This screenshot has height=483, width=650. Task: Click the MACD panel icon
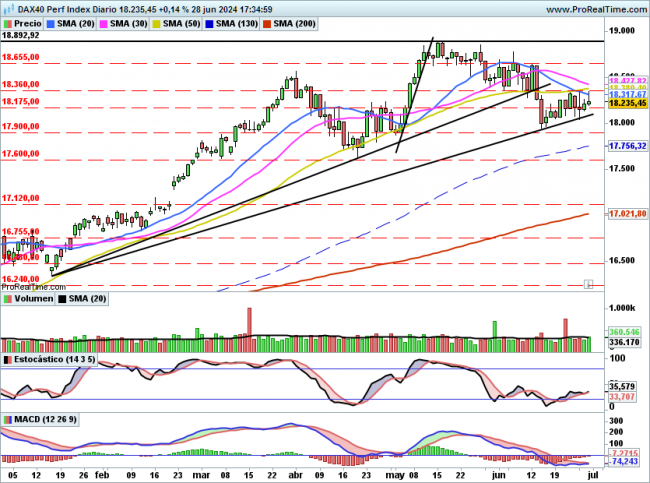pyautogui.click(x=7, y=418)
